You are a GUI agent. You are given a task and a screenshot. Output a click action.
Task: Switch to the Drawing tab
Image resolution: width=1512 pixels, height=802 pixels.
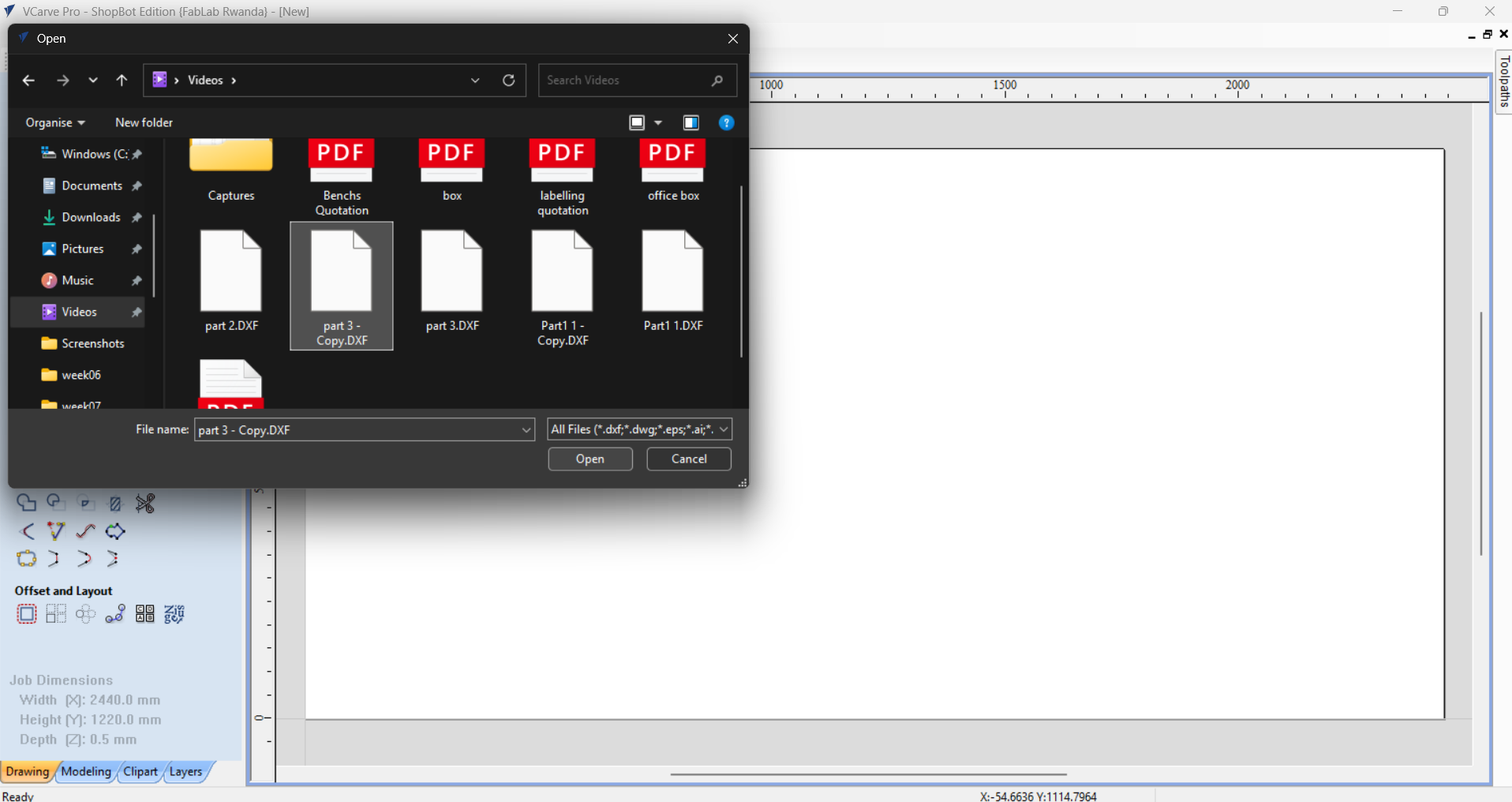point(28,772)
